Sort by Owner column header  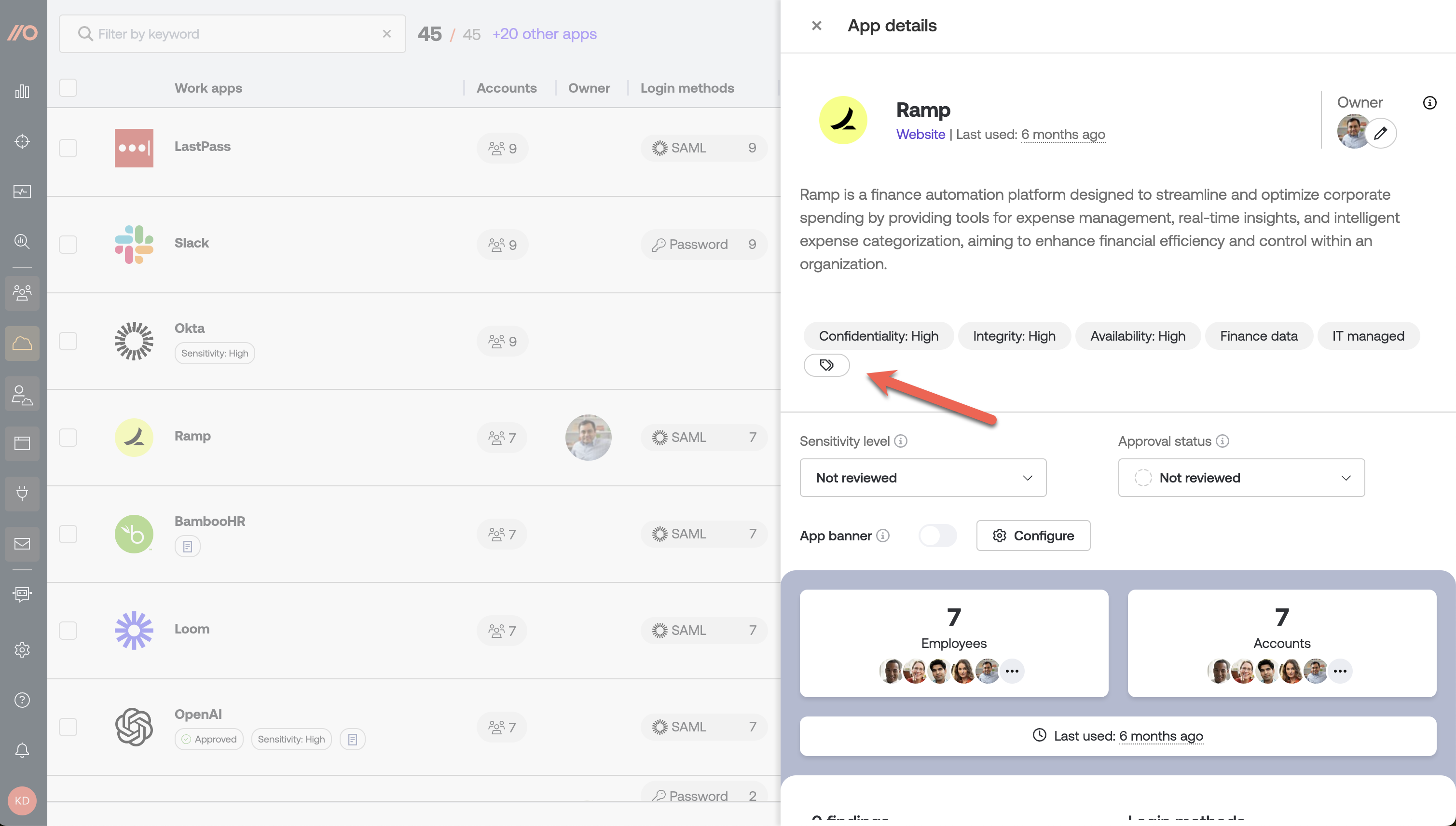pyautogui.click(x=589, y=88)
